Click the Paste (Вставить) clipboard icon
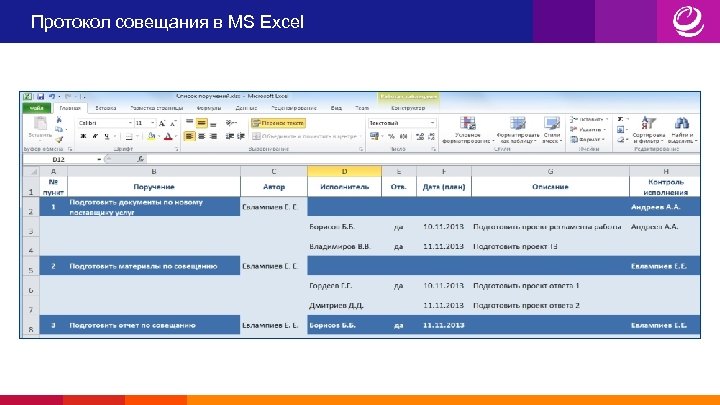Screen dimensions: 720x405 pos(40,123)
